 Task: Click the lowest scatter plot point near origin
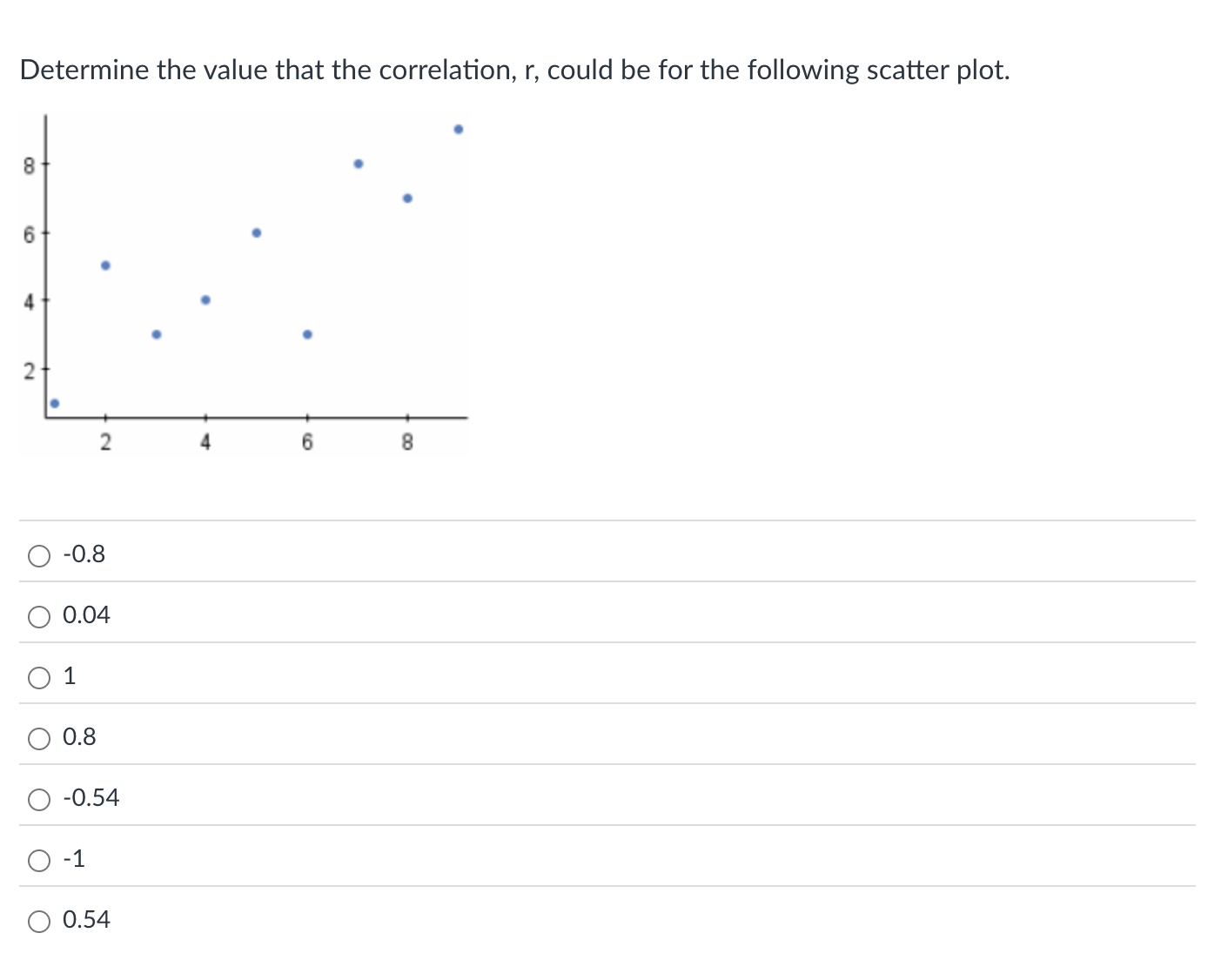coord(54,403)
